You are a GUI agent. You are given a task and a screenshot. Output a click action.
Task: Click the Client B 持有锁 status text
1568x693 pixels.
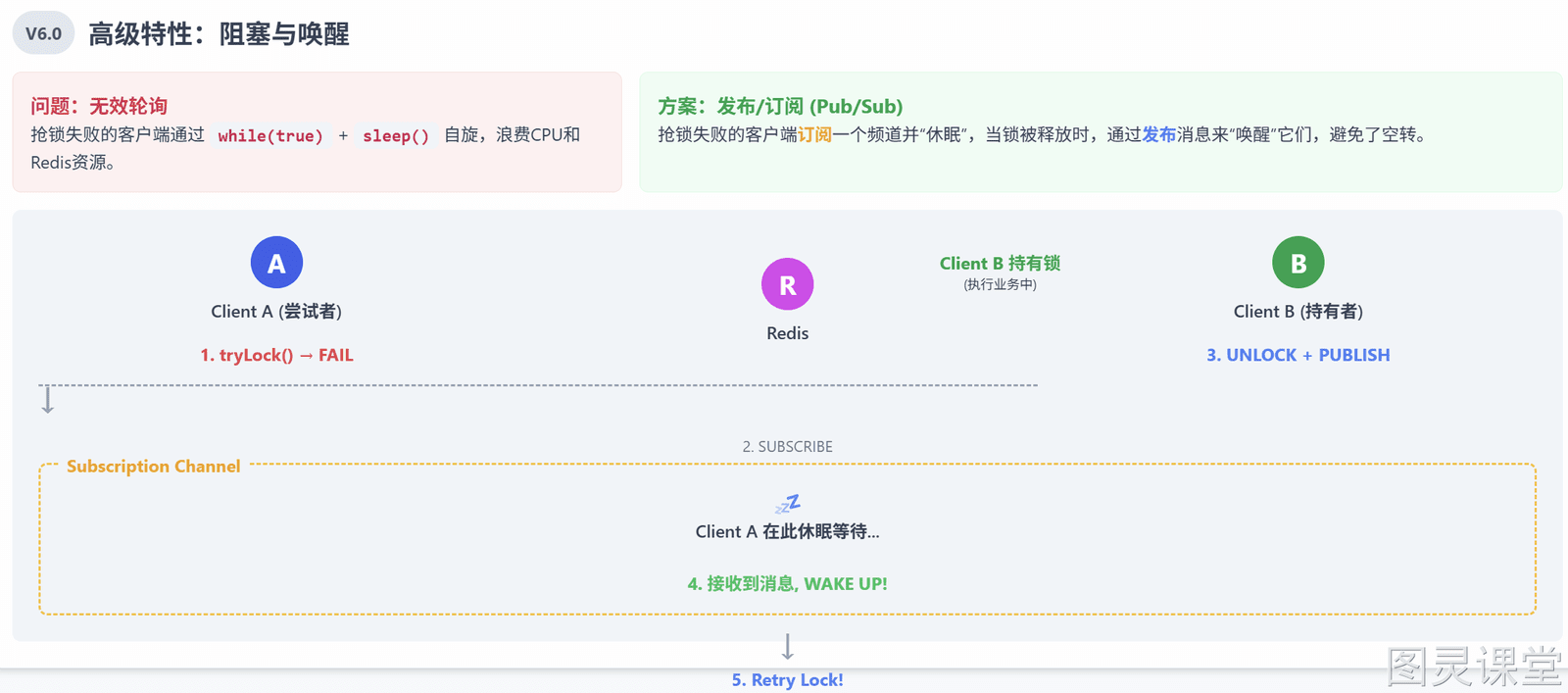point(1000,263)
